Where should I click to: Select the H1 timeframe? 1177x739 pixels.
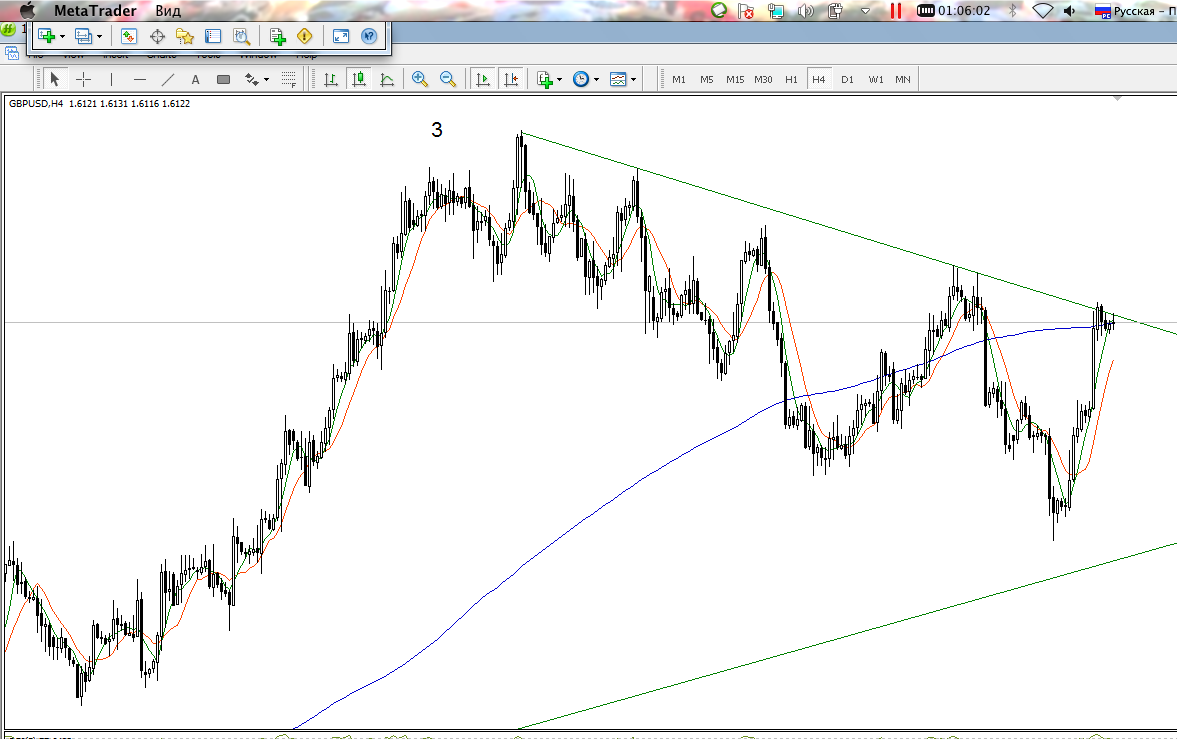[x=791, y=79]
